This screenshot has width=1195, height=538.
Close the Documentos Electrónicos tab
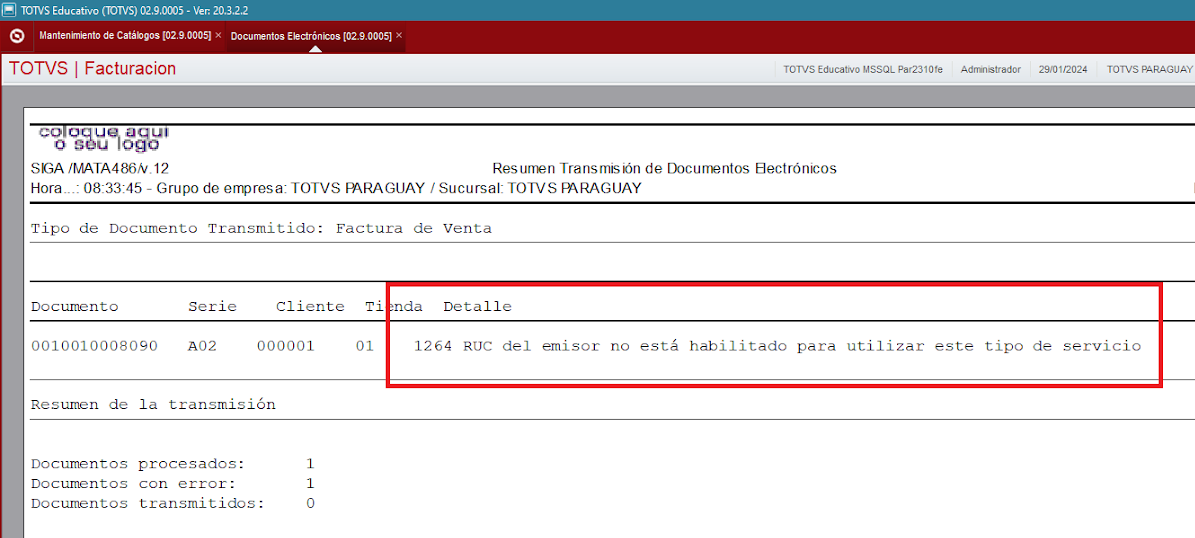tap(399, 36)
